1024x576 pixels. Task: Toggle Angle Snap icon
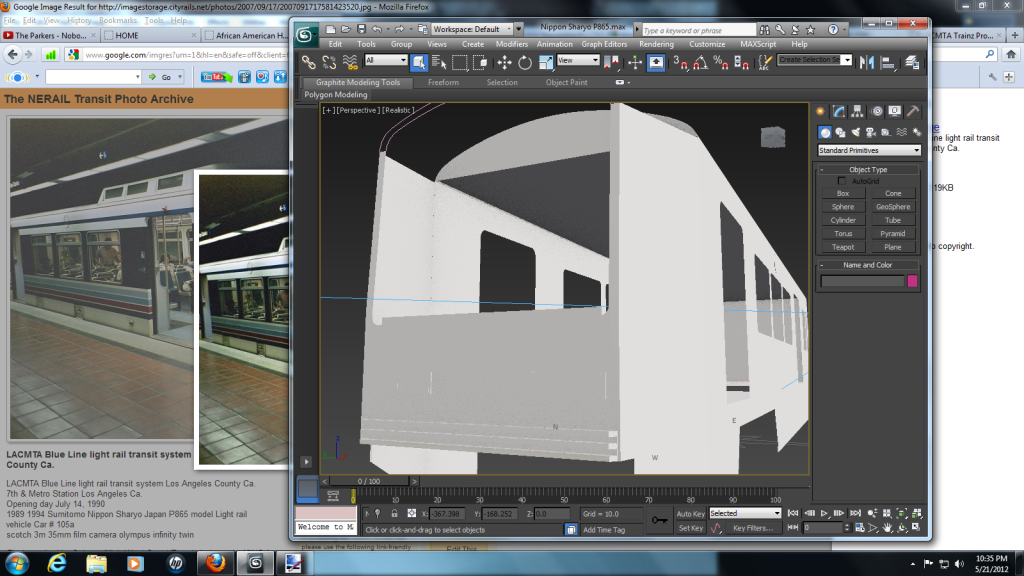point(701,63)
